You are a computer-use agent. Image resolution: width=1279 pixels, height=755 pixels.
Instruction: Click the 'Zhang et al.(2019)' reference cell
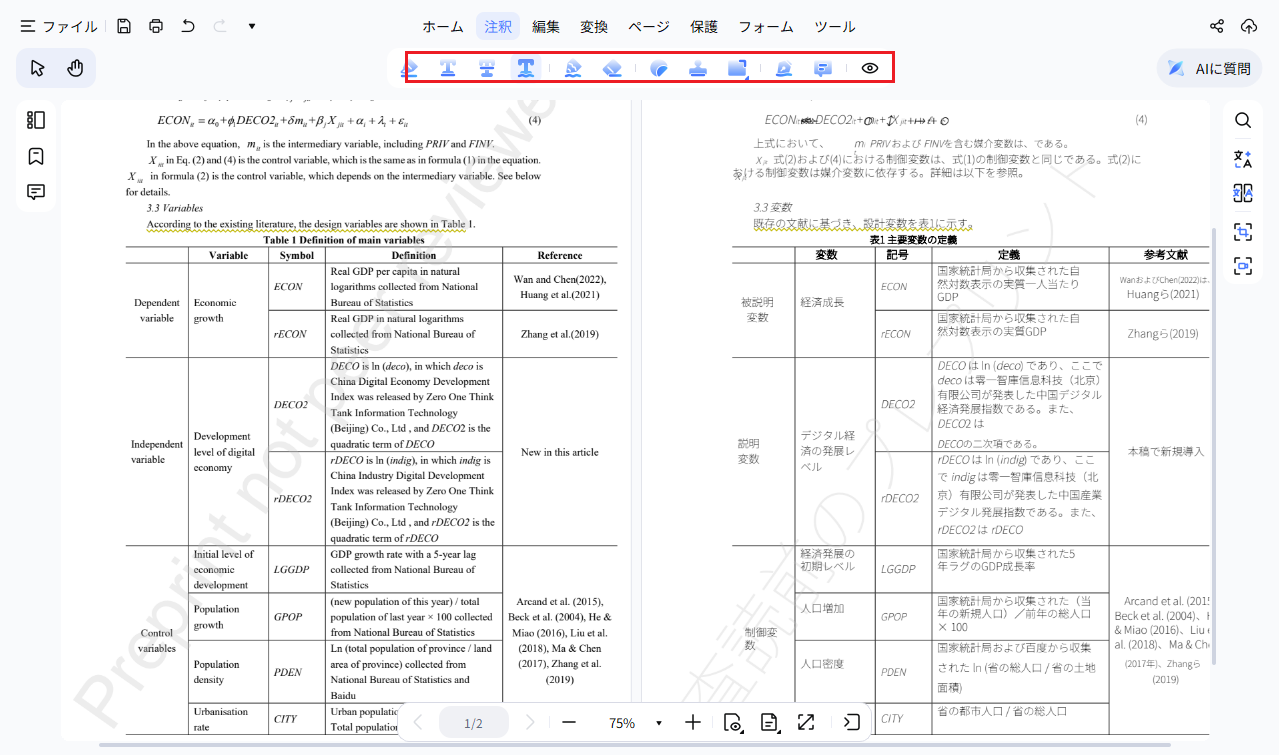pyautogui.click(x=560, y=334)
